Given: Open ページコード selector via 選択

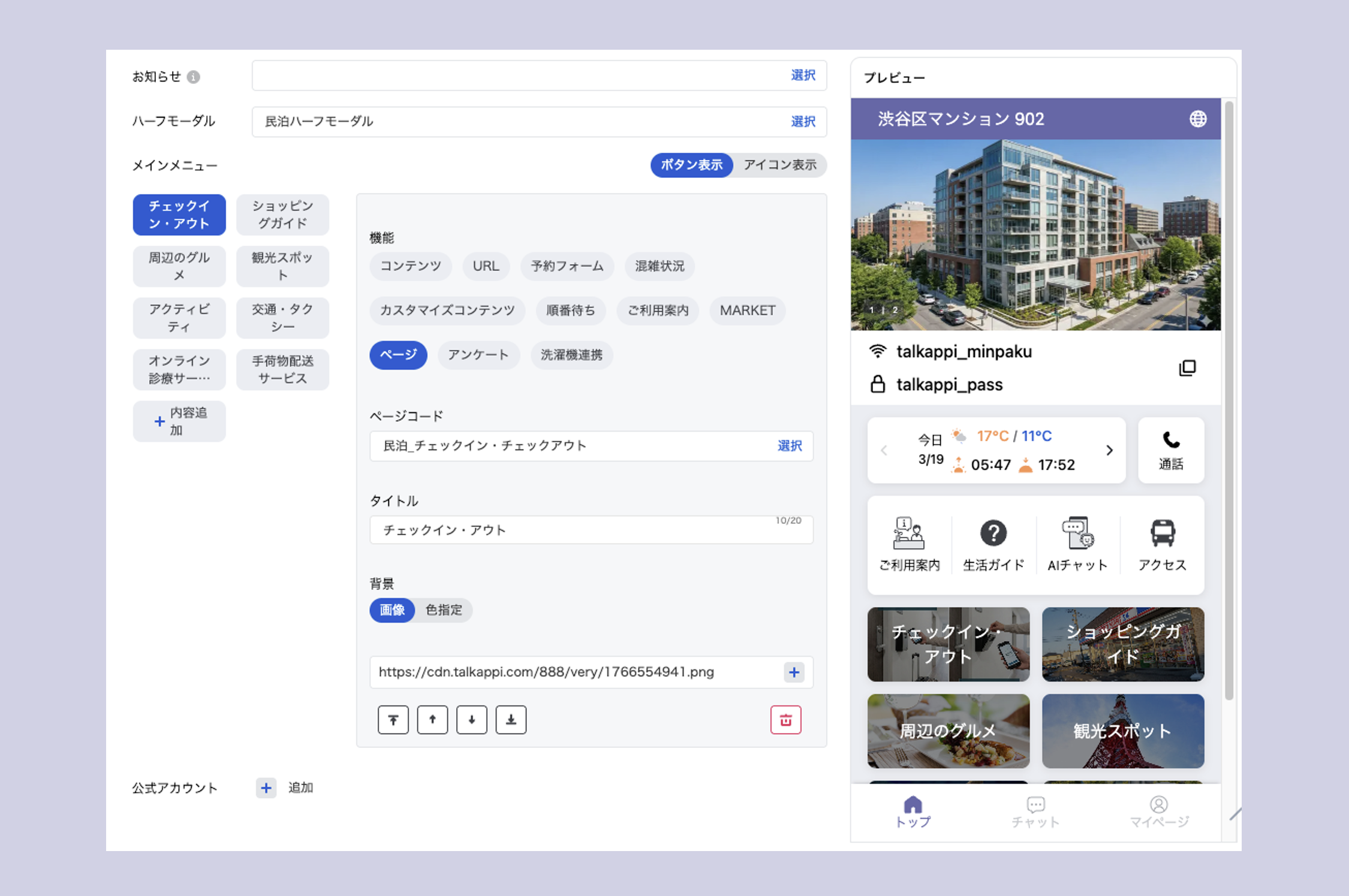Looking at the screenshot, I should (789, 446).
